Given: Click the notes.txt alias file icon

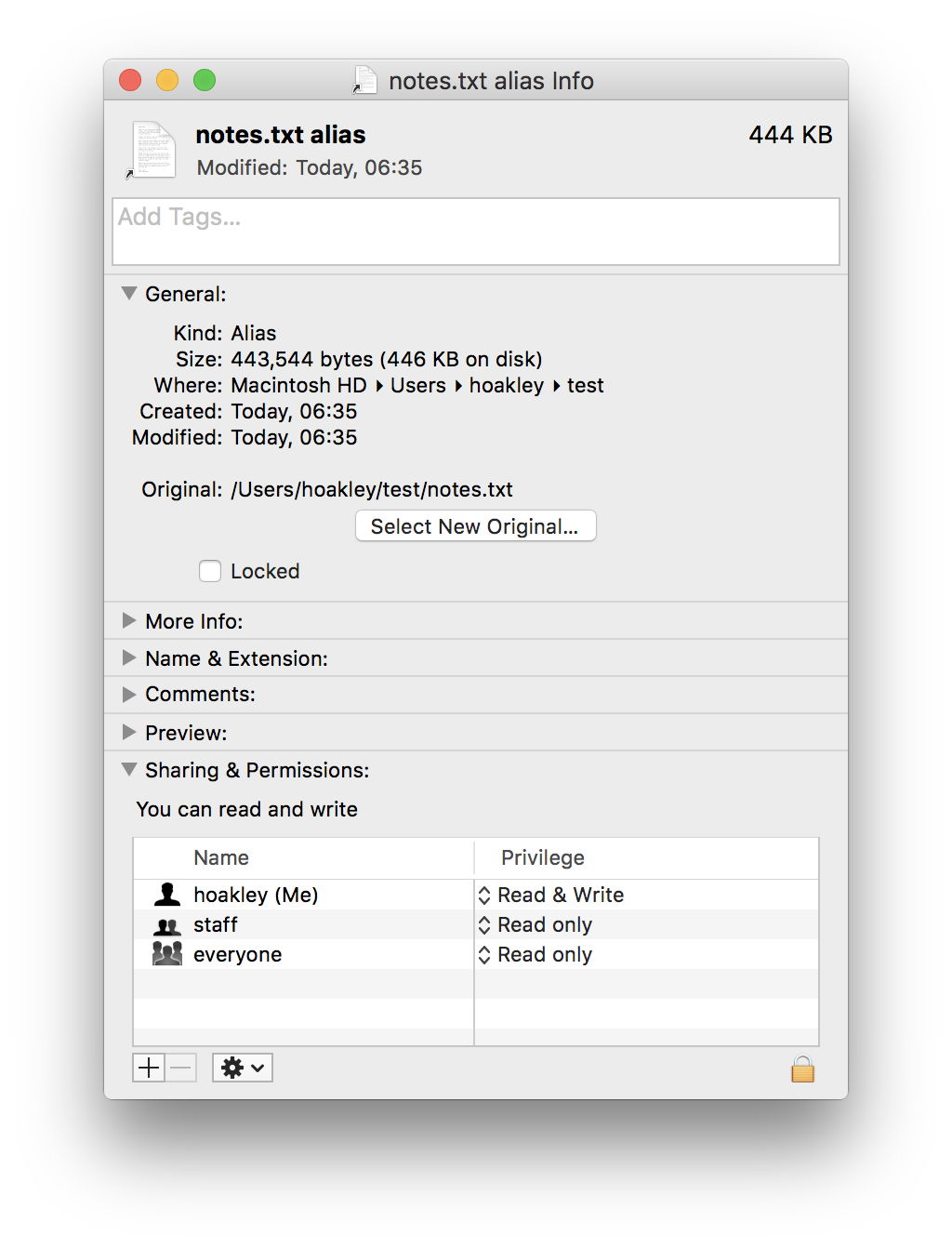Looking at the screenshot, I should (x=153, y=150).
